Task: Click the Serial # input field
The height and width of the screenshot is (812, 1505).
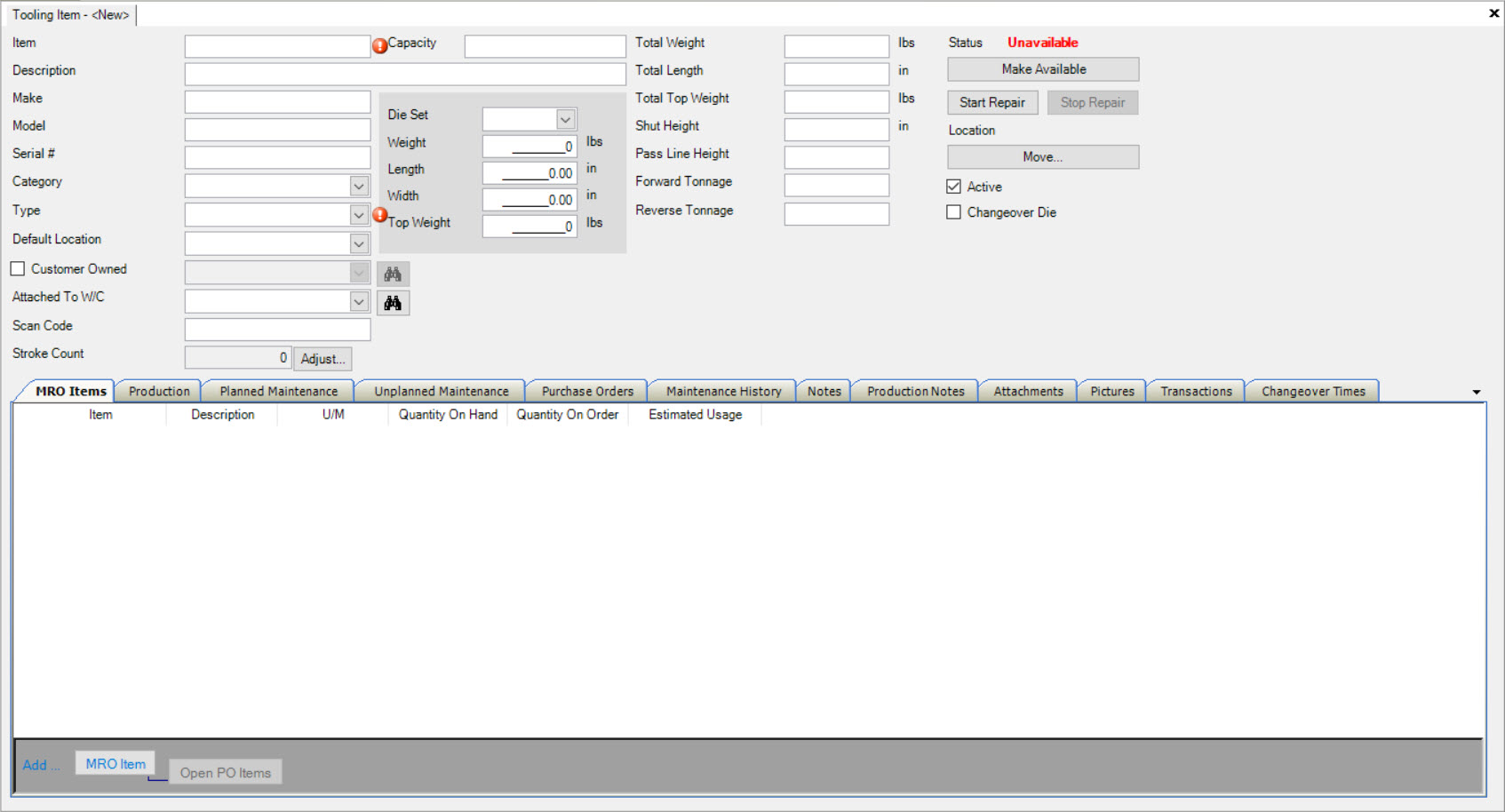Action: [277, 157]
